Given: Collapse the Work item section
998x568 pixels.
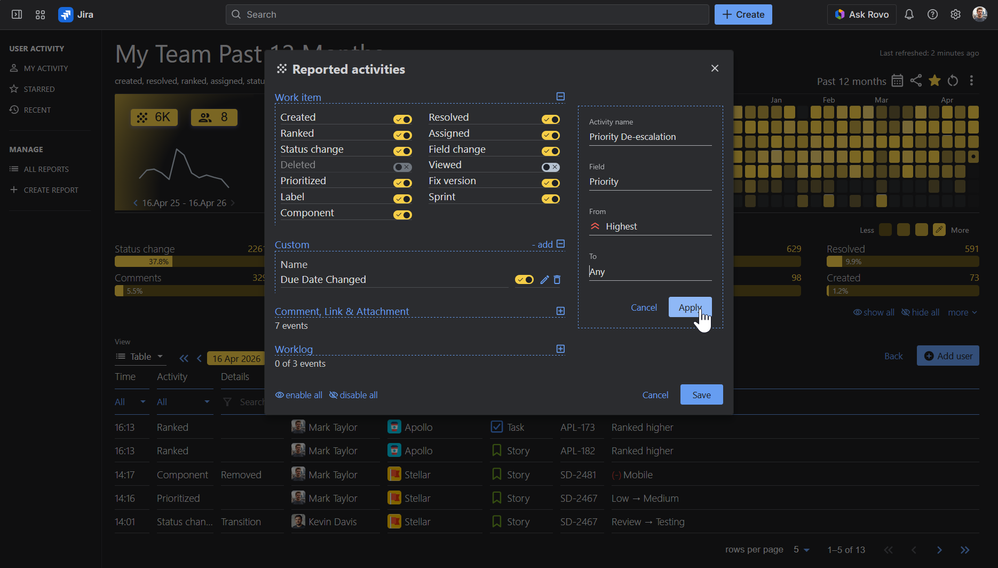Looking at the screenshot, I should [x=560, y=97].
